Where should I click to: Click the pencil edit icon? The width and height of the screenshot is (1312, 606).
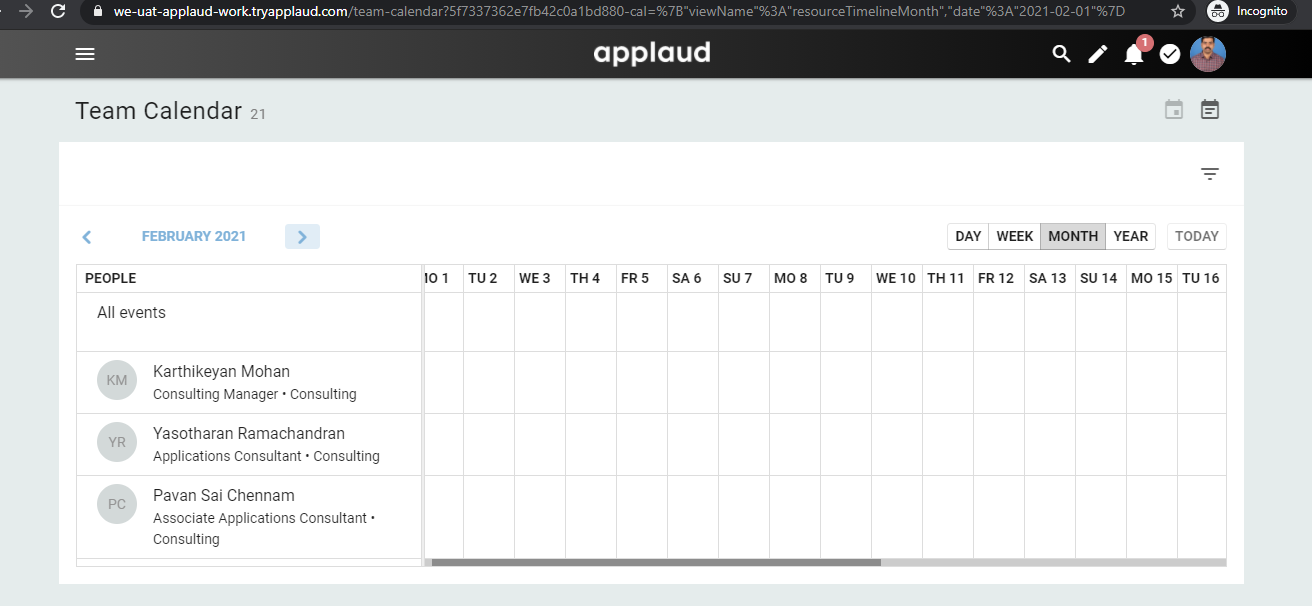pyautogui.click(x=1098, y=54)
